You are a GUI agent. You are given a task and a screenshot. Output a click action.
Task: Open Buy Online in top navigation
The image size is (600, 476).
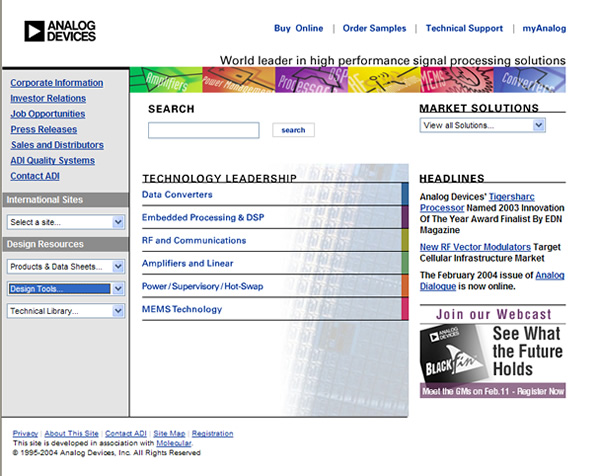(x=298, y=28)
